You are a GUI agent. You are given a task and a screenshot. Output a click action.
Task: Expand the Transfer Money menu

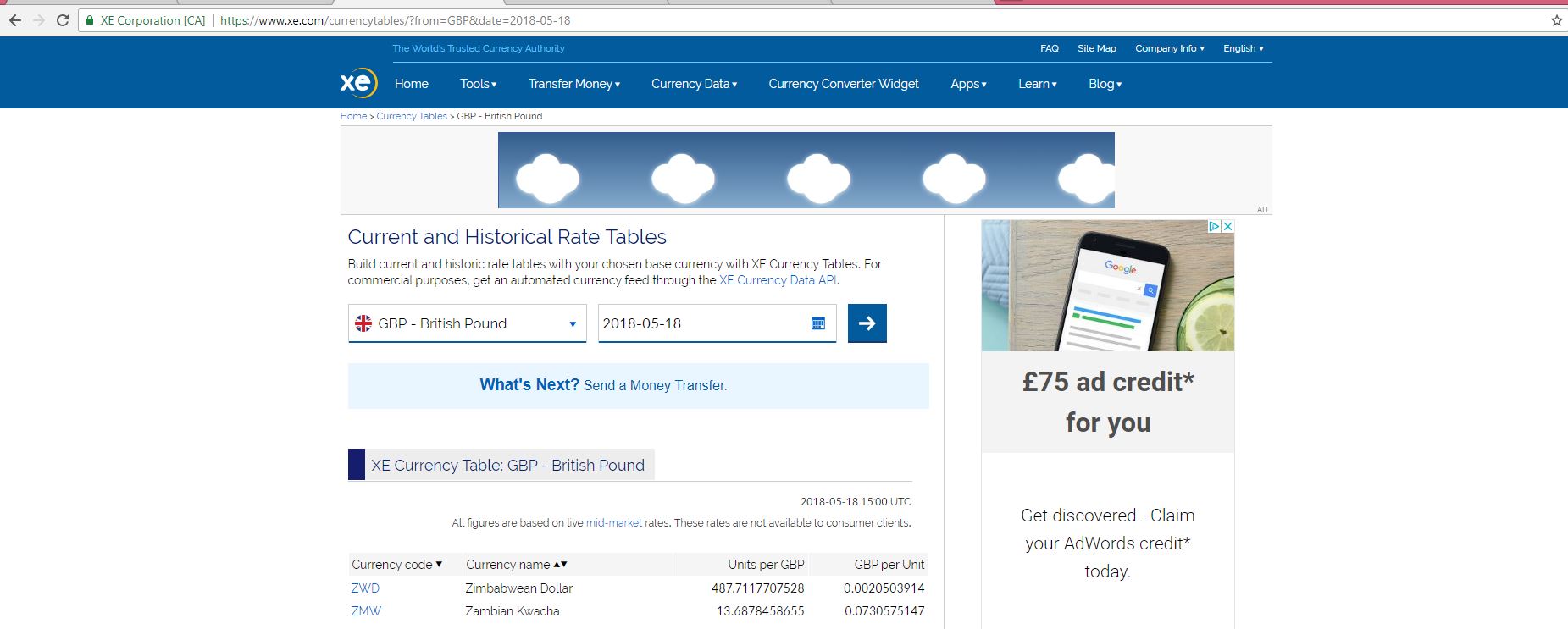[574, 84]
